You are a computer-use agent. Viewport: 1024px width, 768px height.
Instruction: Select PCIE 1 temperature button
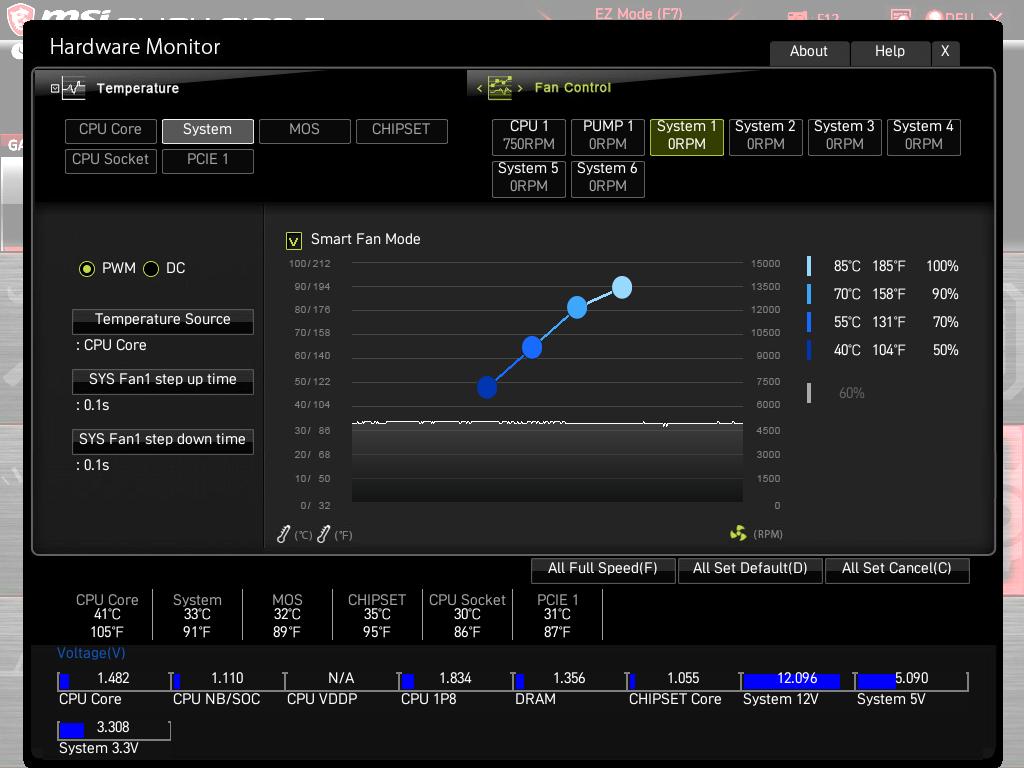208,160
